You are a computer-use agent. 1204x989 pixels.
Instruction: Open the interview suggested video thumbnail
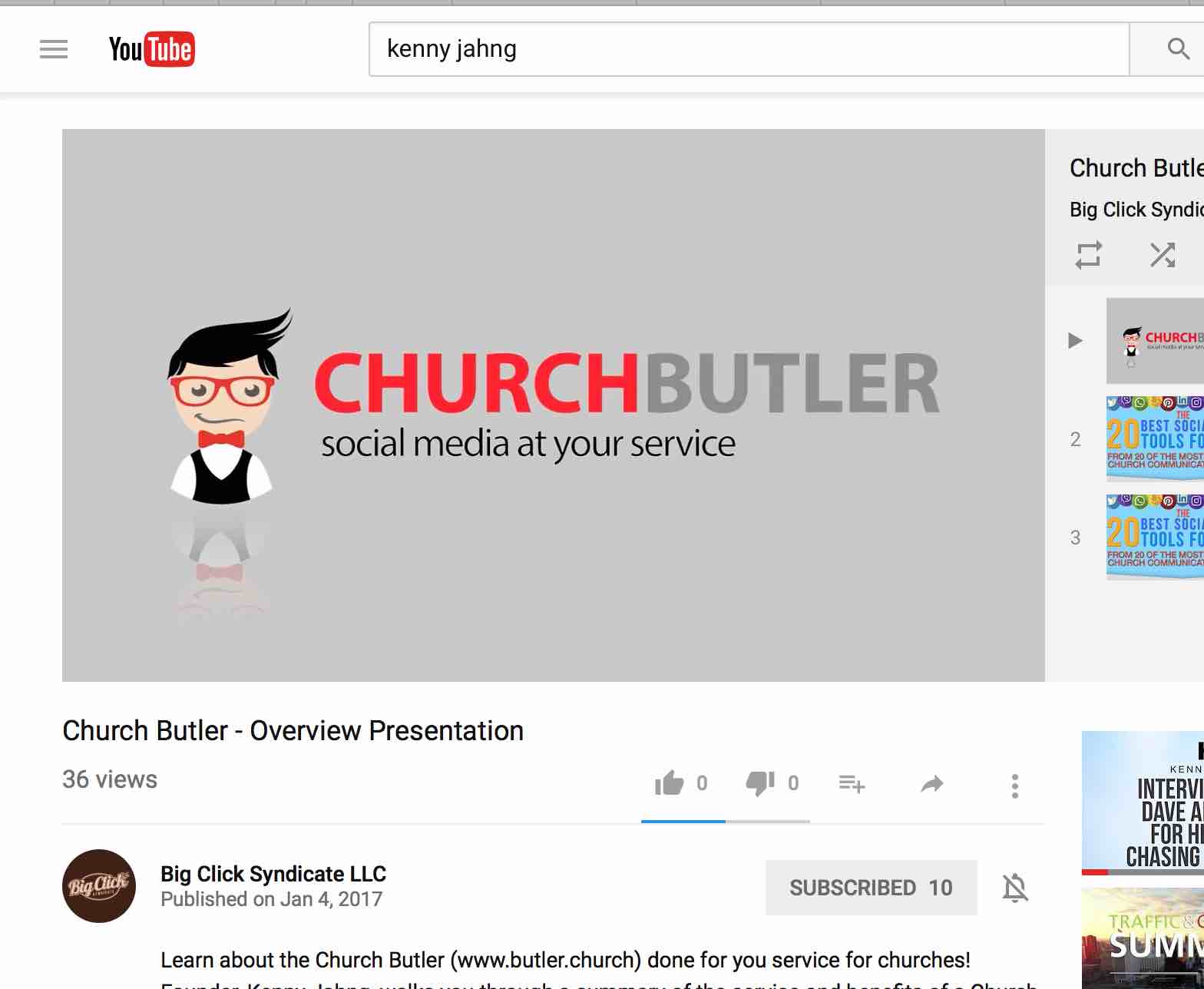point(1143,803)
